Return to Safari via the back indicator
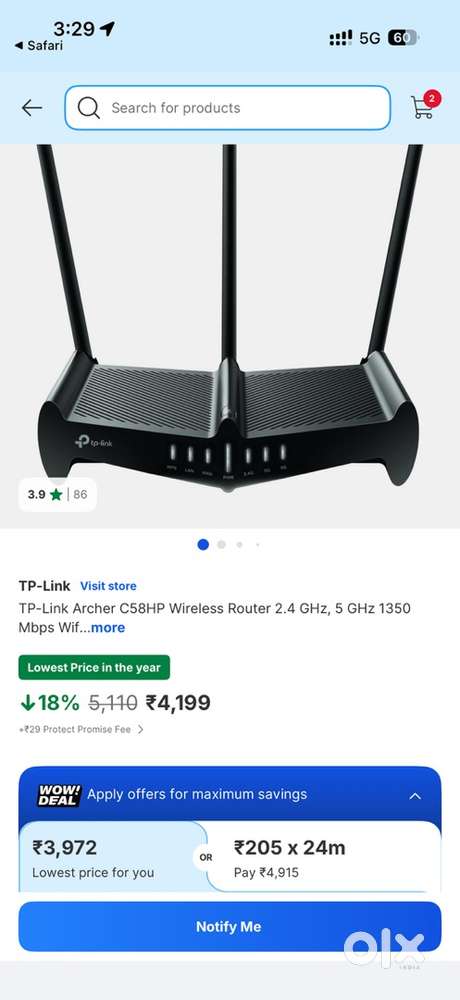Viewport: 460px width, 1000px height. point(38,46)
